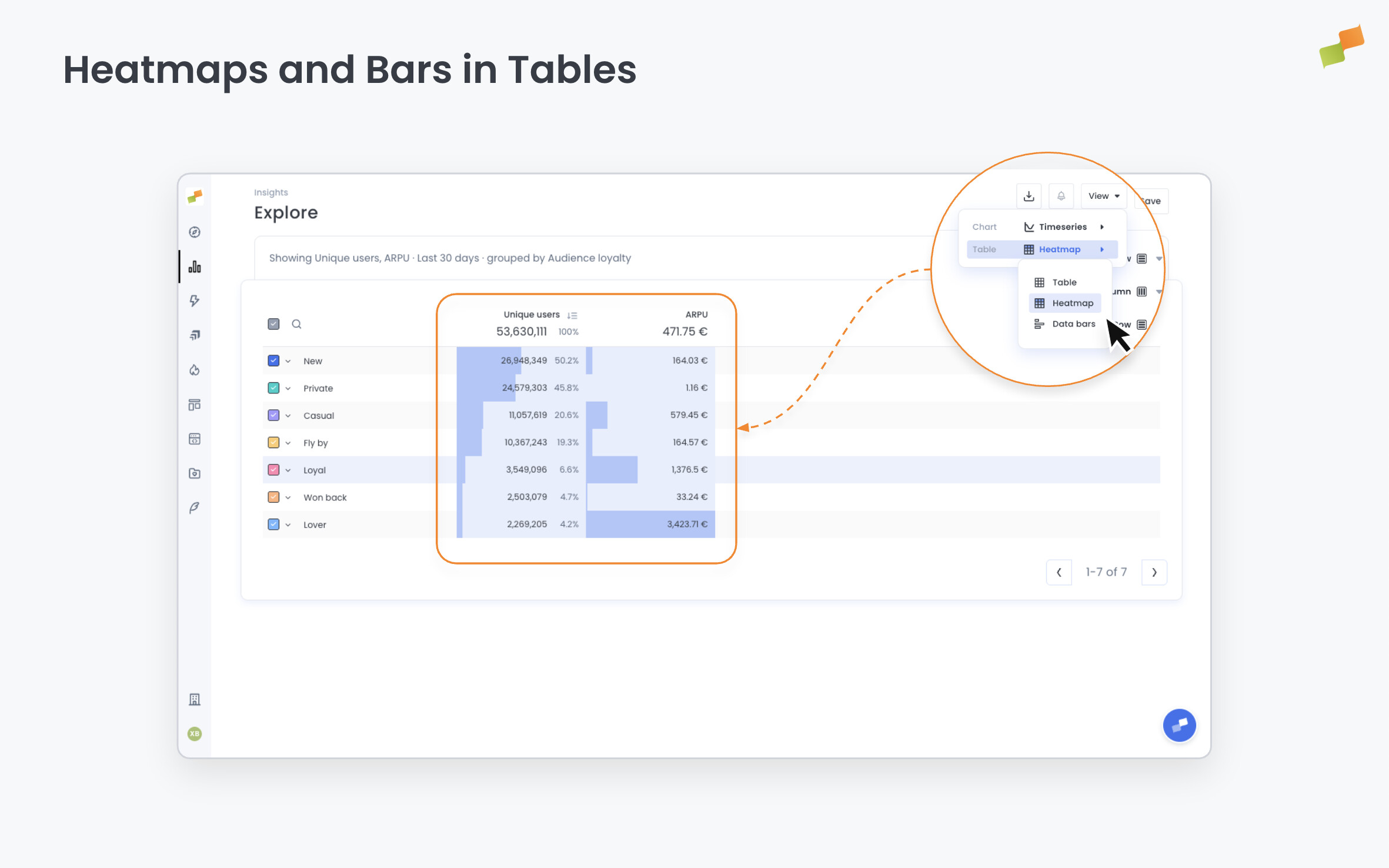Click the orange checkbox beside Fly by

pyautogui.click(x=273, y=442)
